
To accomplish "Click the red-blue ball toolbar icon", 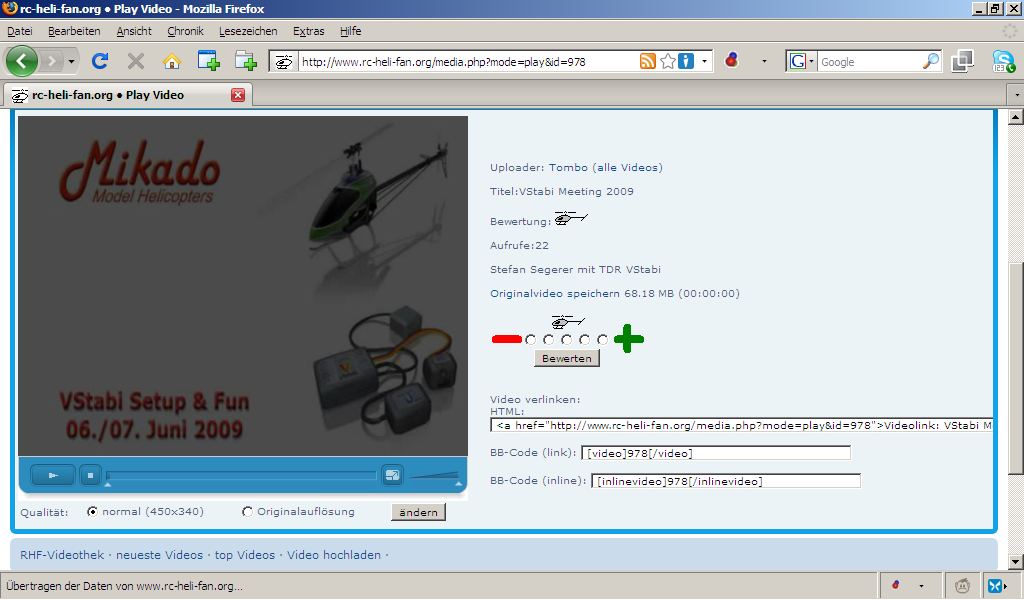I will click(x=732, y=61).
